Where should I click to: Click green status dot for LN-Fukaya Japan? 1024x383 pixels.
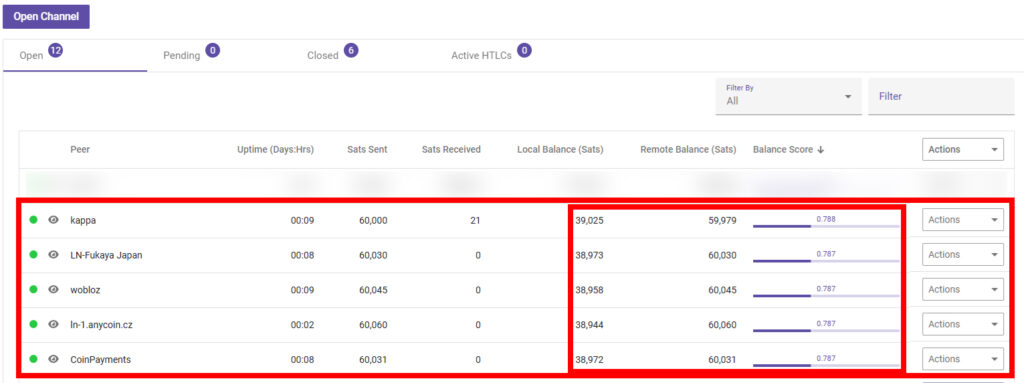(x=33, y=255)
